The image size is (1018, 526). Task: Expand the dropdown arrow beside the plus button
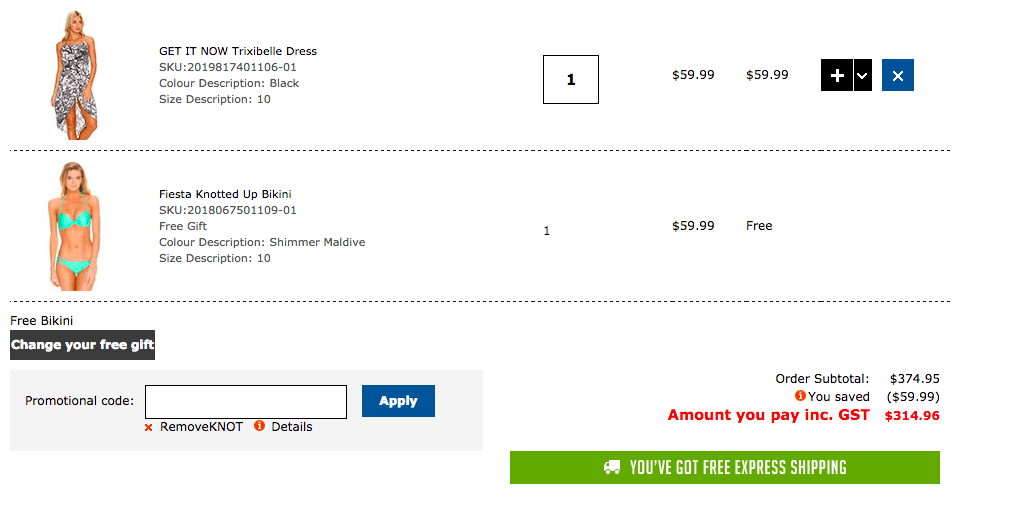pyautogui.click(x=862, y=76)
